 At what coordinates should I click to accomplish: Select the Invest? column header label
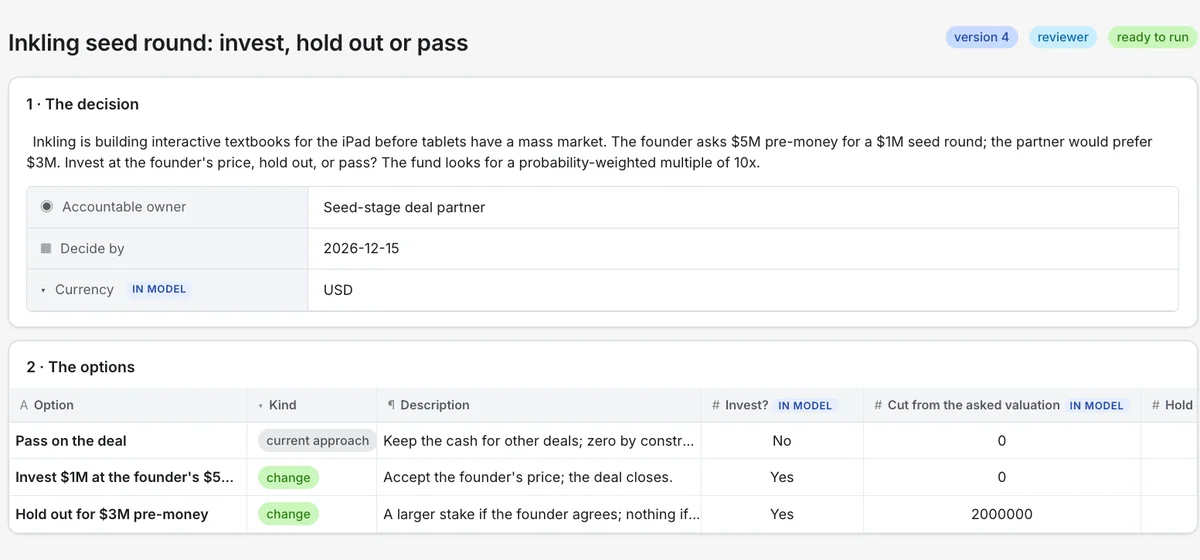tap(747, 405)
